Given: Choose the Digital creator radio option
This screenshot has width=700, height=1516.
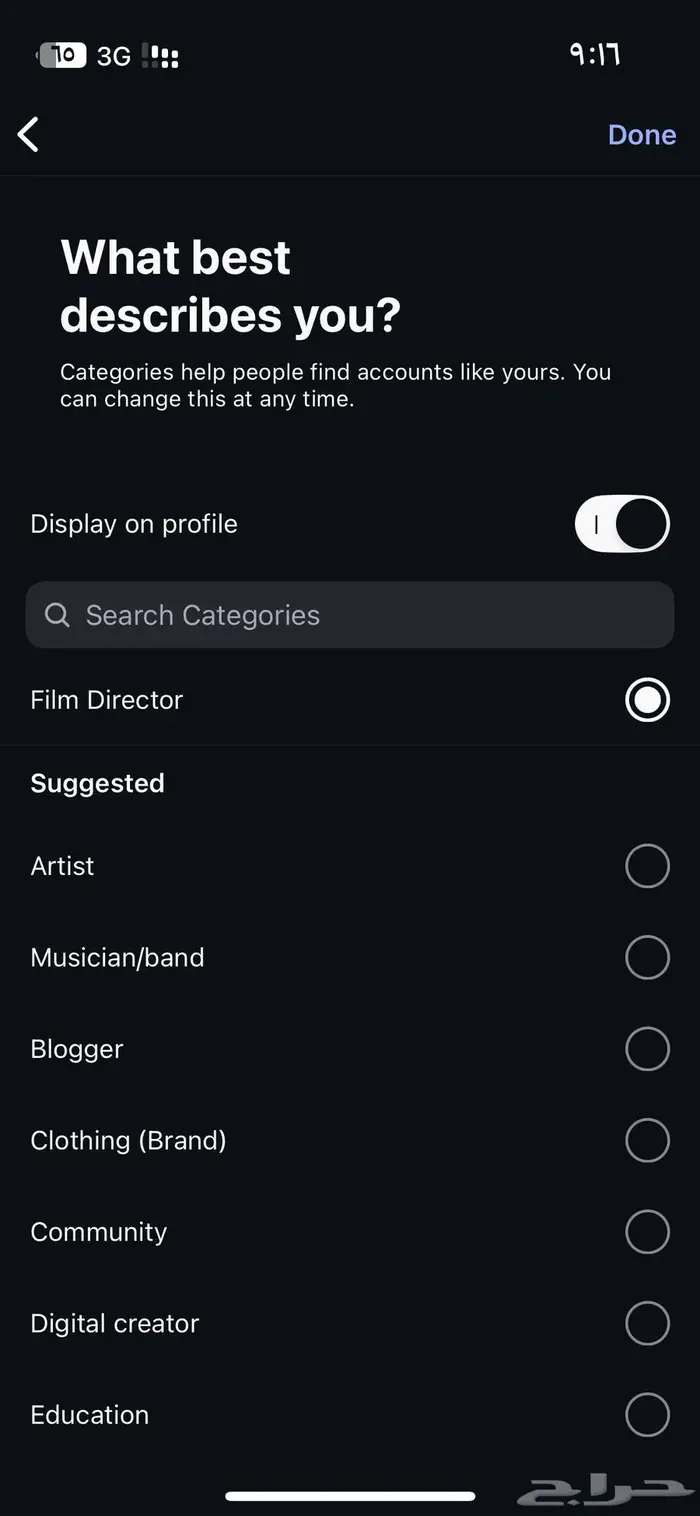Looking at the screenshot, I should point(647,1323).
